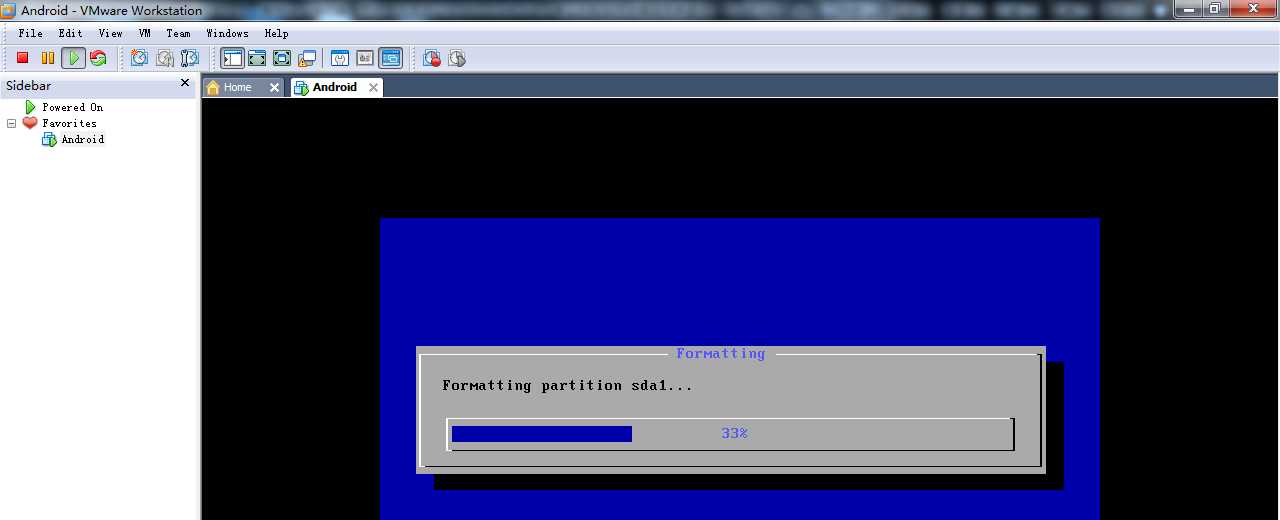Click the VMware icon in title bar
The width and height of the screenshot is (1280, 520).
point(8,10)
